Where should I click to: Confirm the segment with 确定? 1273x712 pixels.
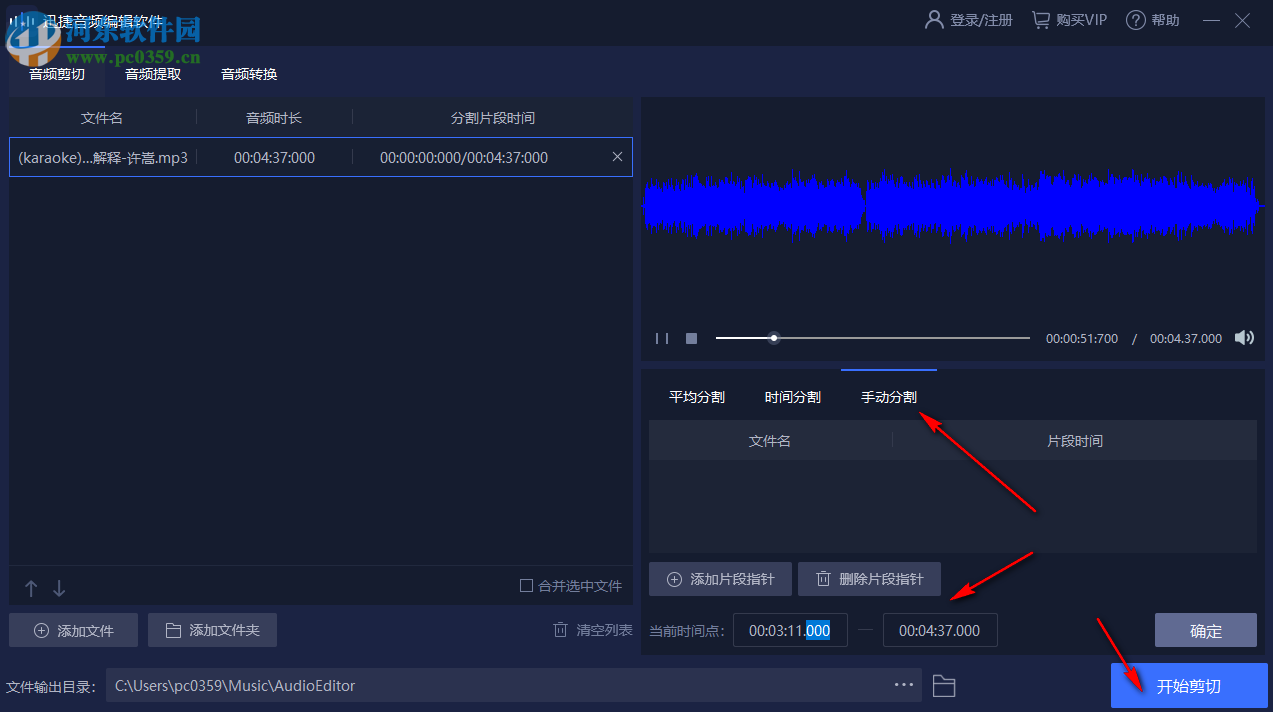[x=1205, y=630]
